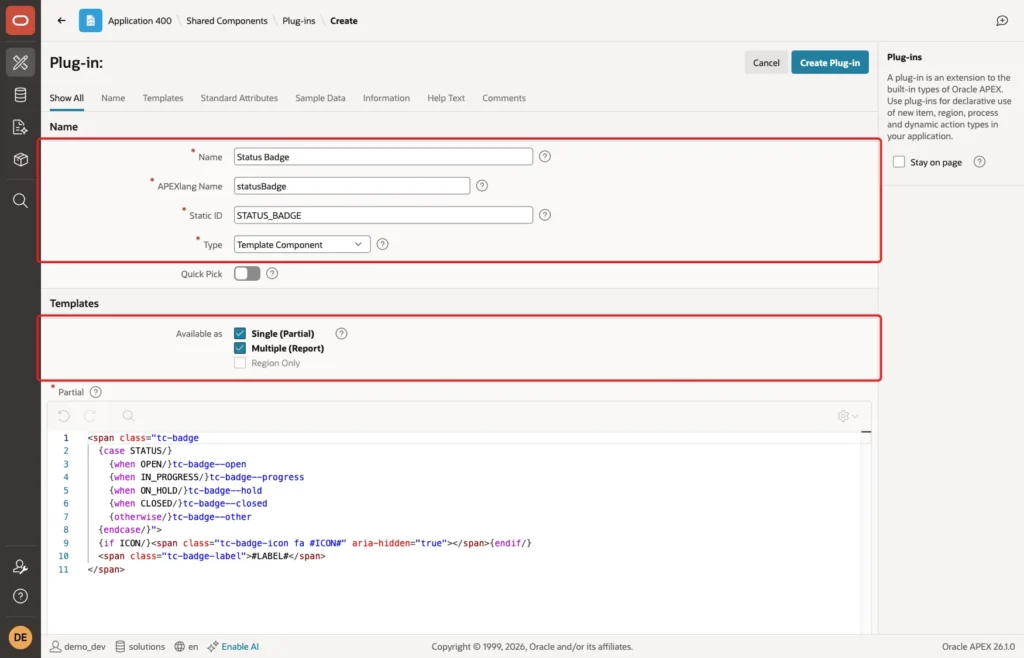Click code line with tc-badge-label span
The image size is (1024, 658).
pyautogui.click(x=212, y=556)
